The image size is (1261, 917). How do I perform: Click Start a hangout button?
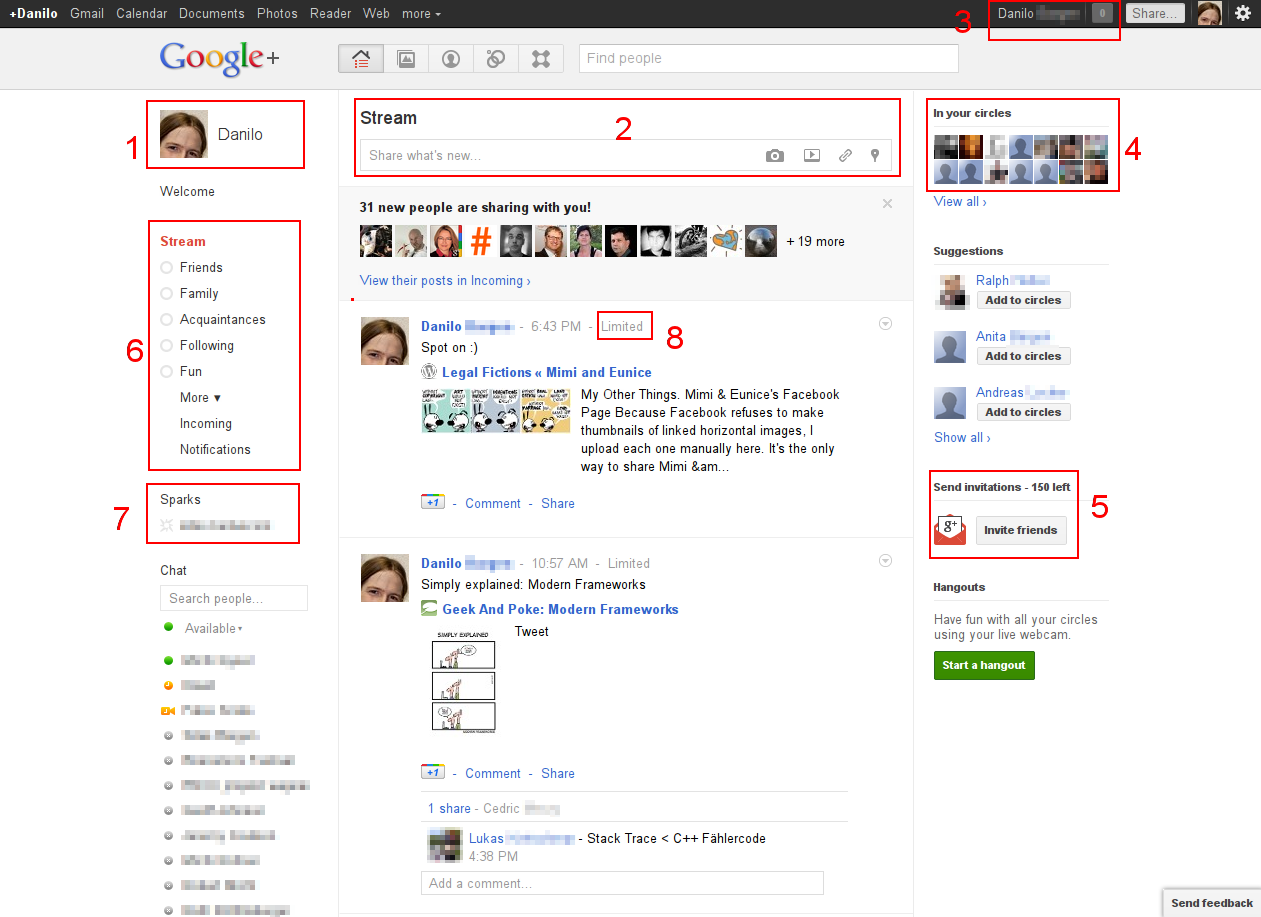pos(984,665)
